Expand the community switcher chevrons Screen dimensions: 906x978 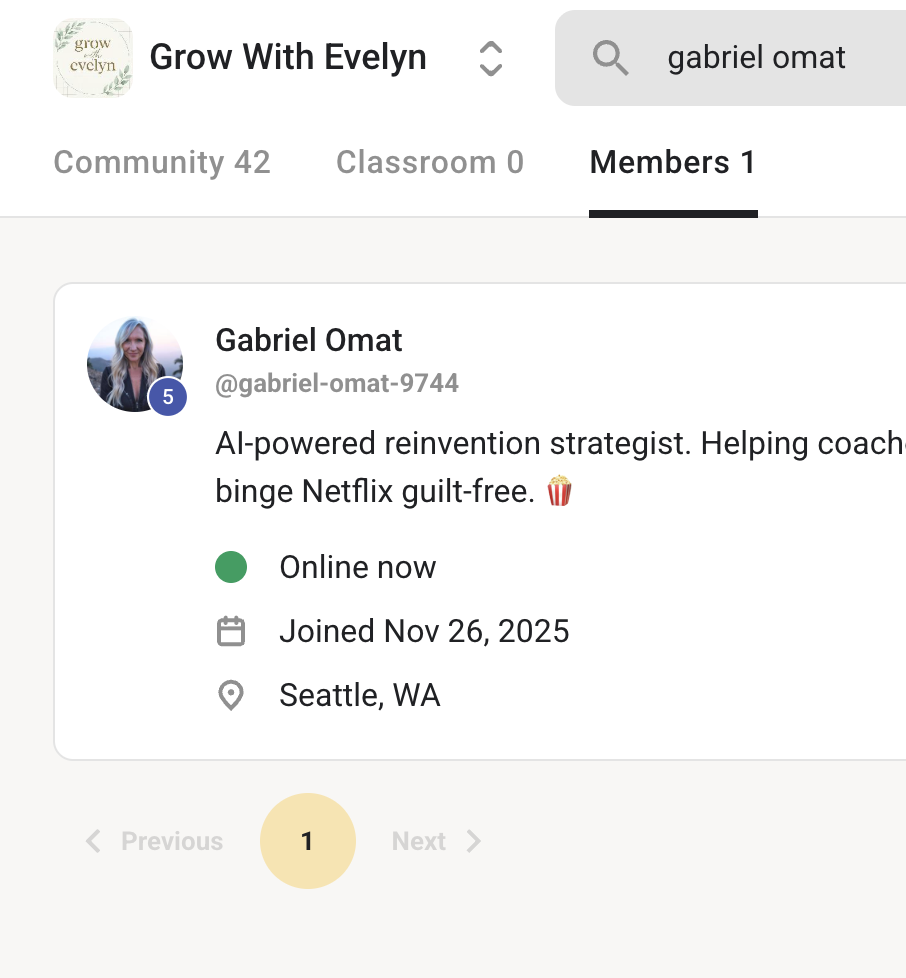[490, 58]
